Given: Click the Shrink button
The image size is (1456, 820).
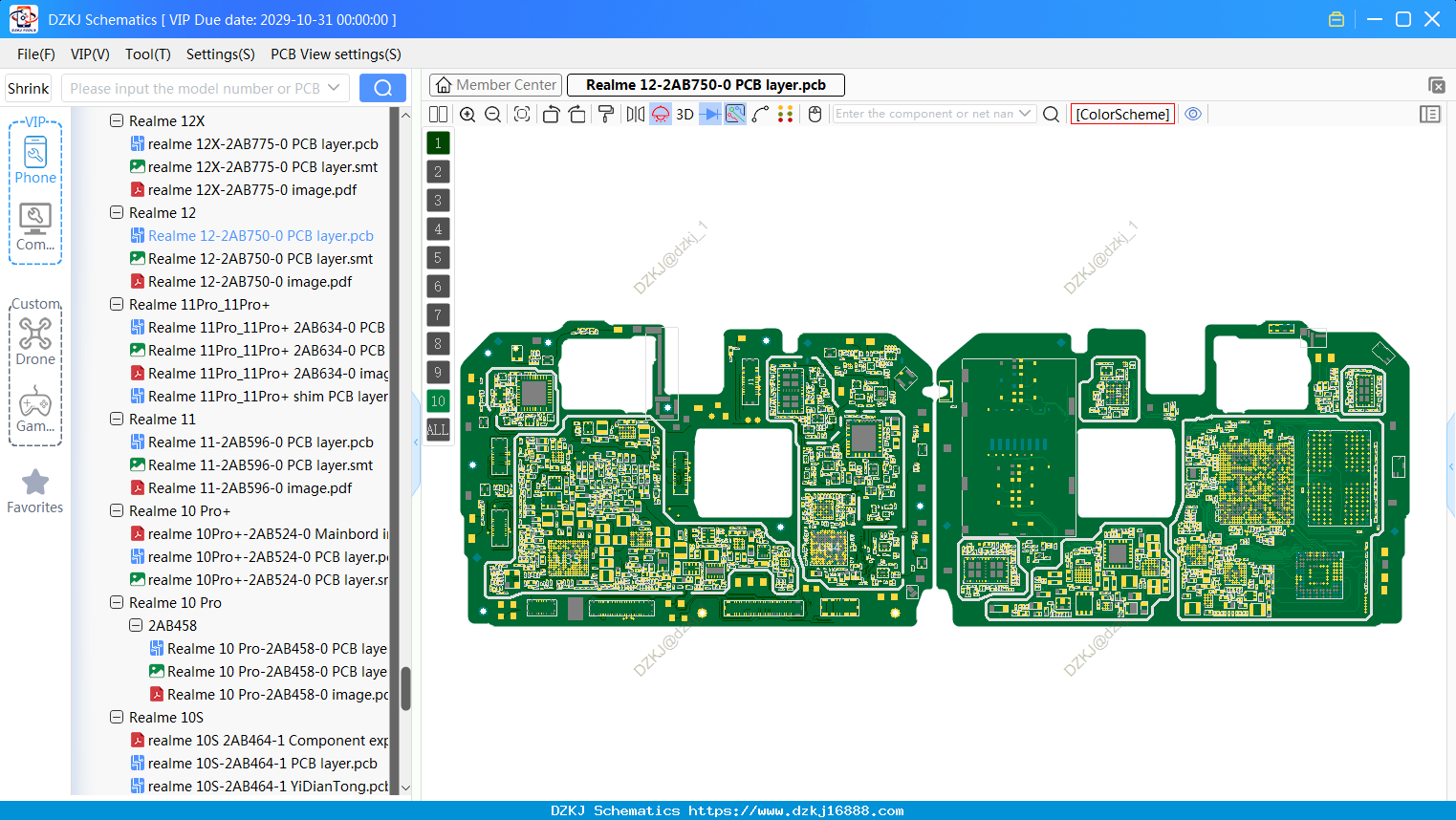Looking at the screenshot, I should tap(28, 88).
